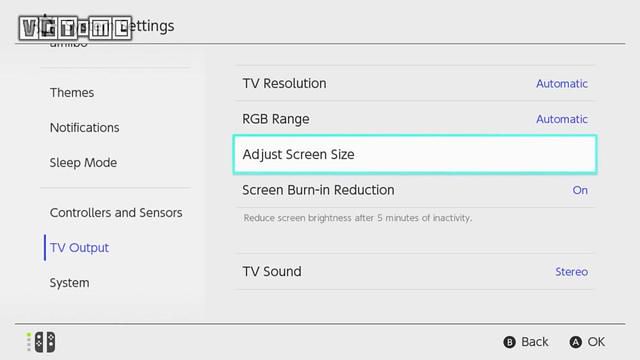Click the circled A button icon
The height and width of the screenshot is (360, 640).
pos(576,342)
